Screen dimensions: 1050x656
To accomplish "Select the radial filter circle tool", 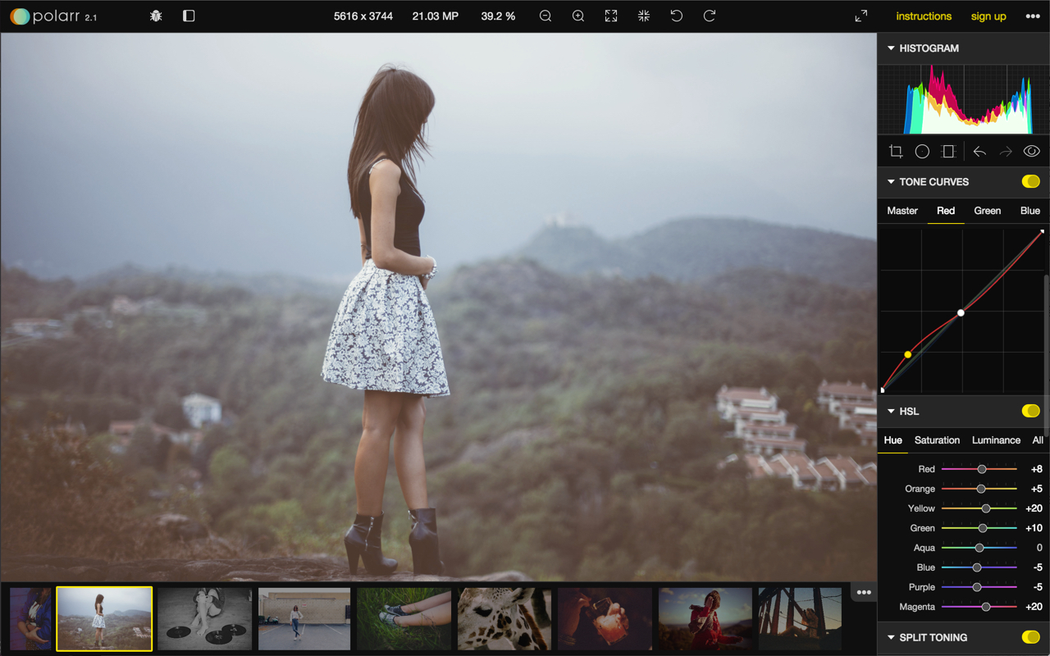I will tap(922, 151).
